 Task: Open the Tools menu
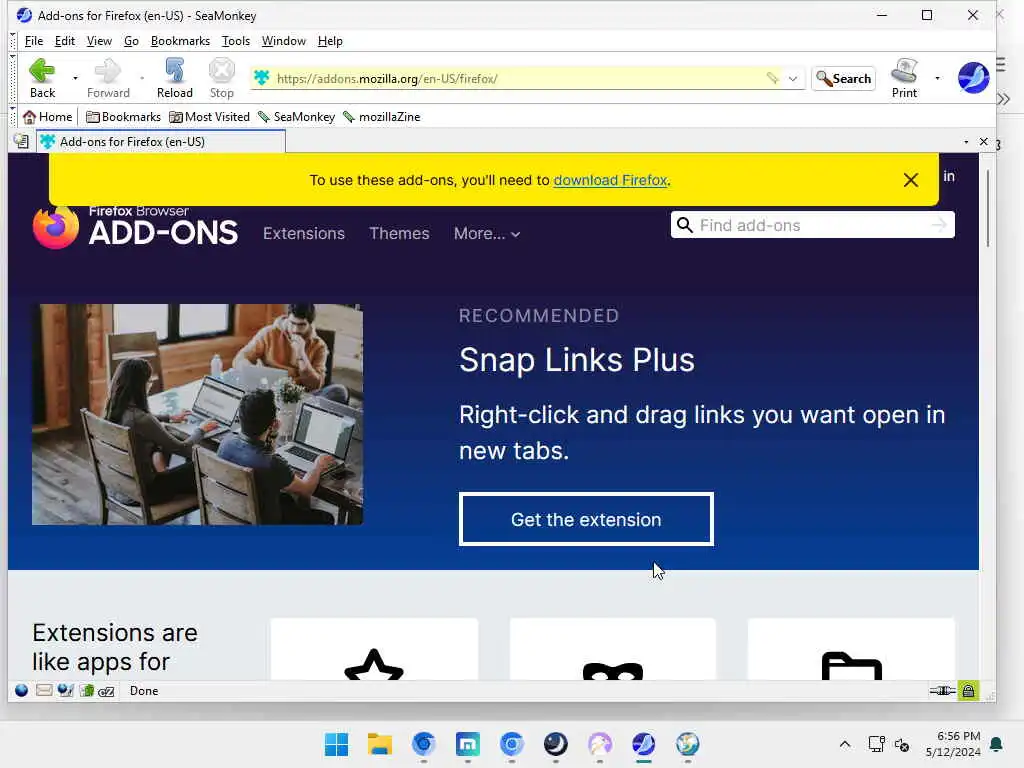[x=236, y=40]
